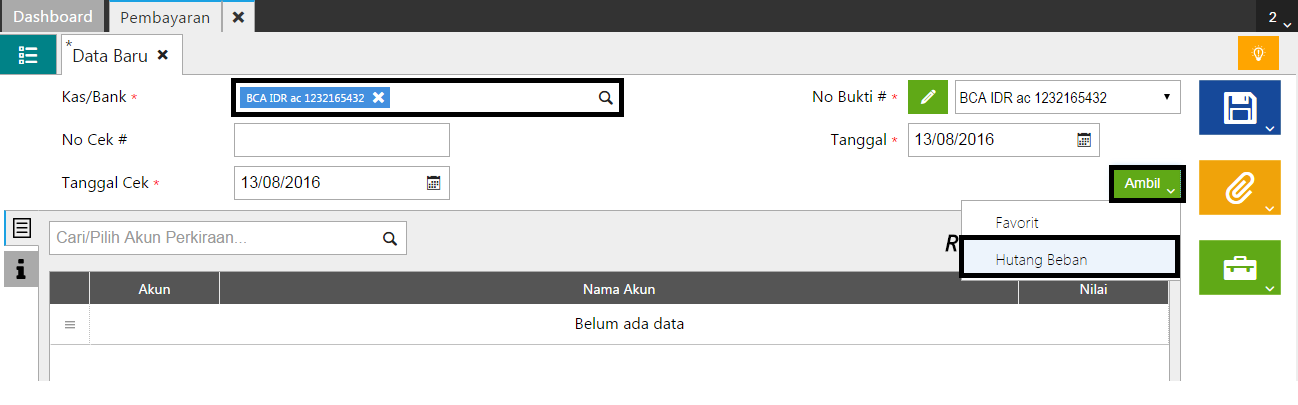Focus the Cari/Pilih Akun Perkiraan search box
This screenshot has width=1298, height=405.
tap(215, 238)
